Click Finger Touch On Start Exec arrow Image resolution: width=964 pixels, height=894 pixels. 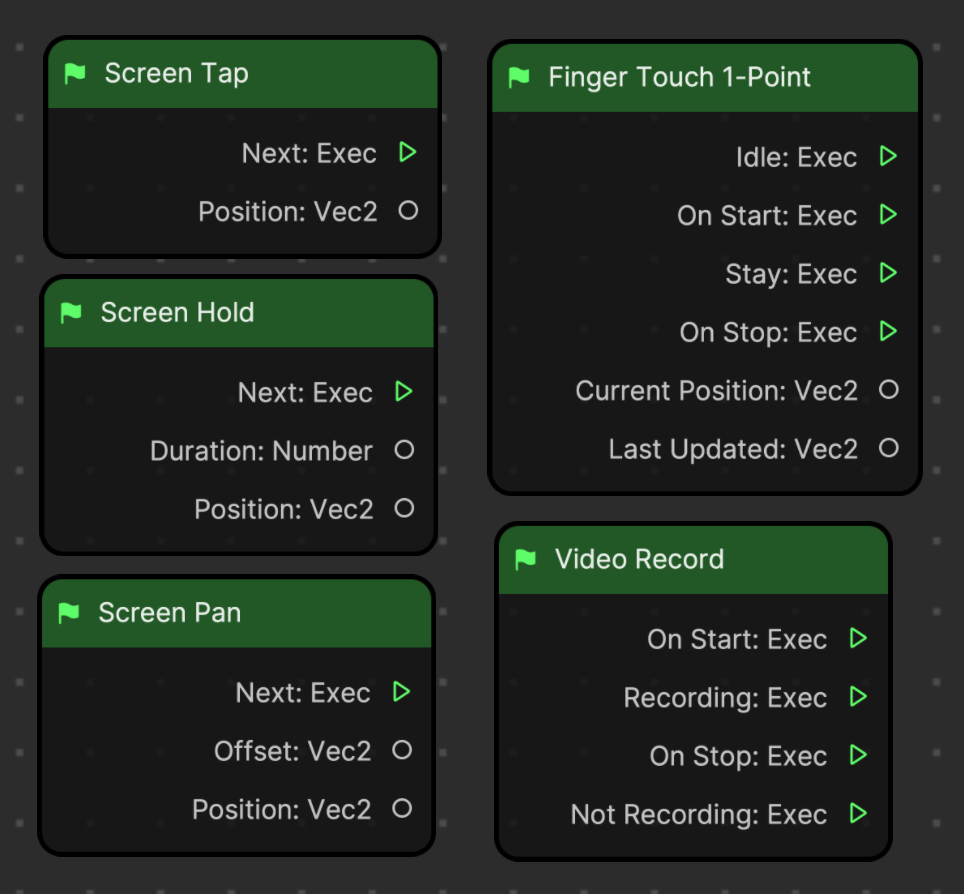tap(888, 215)
